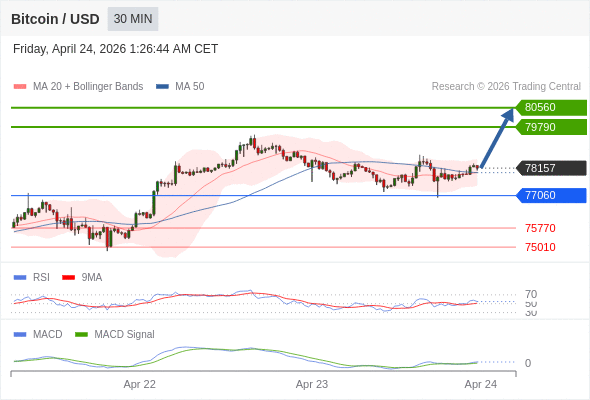The height and width of the screenshot is (400, 590).
Task: Click the MACD Signal green legend swatch
Action: (x=81, y=335)
